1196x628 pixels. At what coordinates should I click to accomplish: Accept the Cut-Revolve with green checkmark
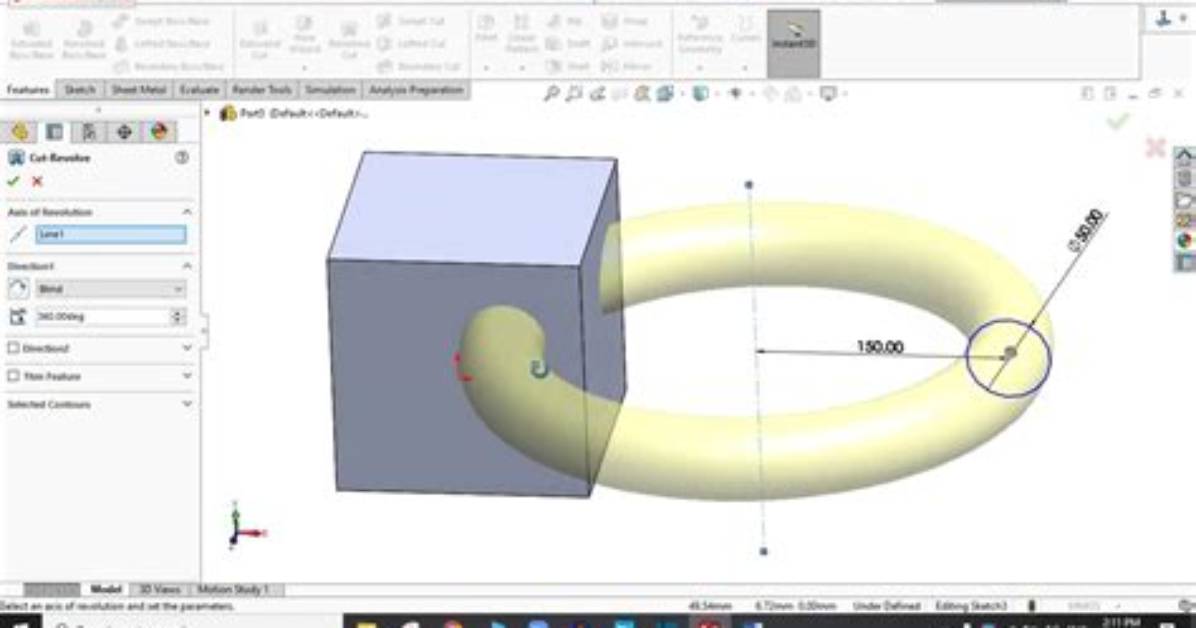point(13,182)
